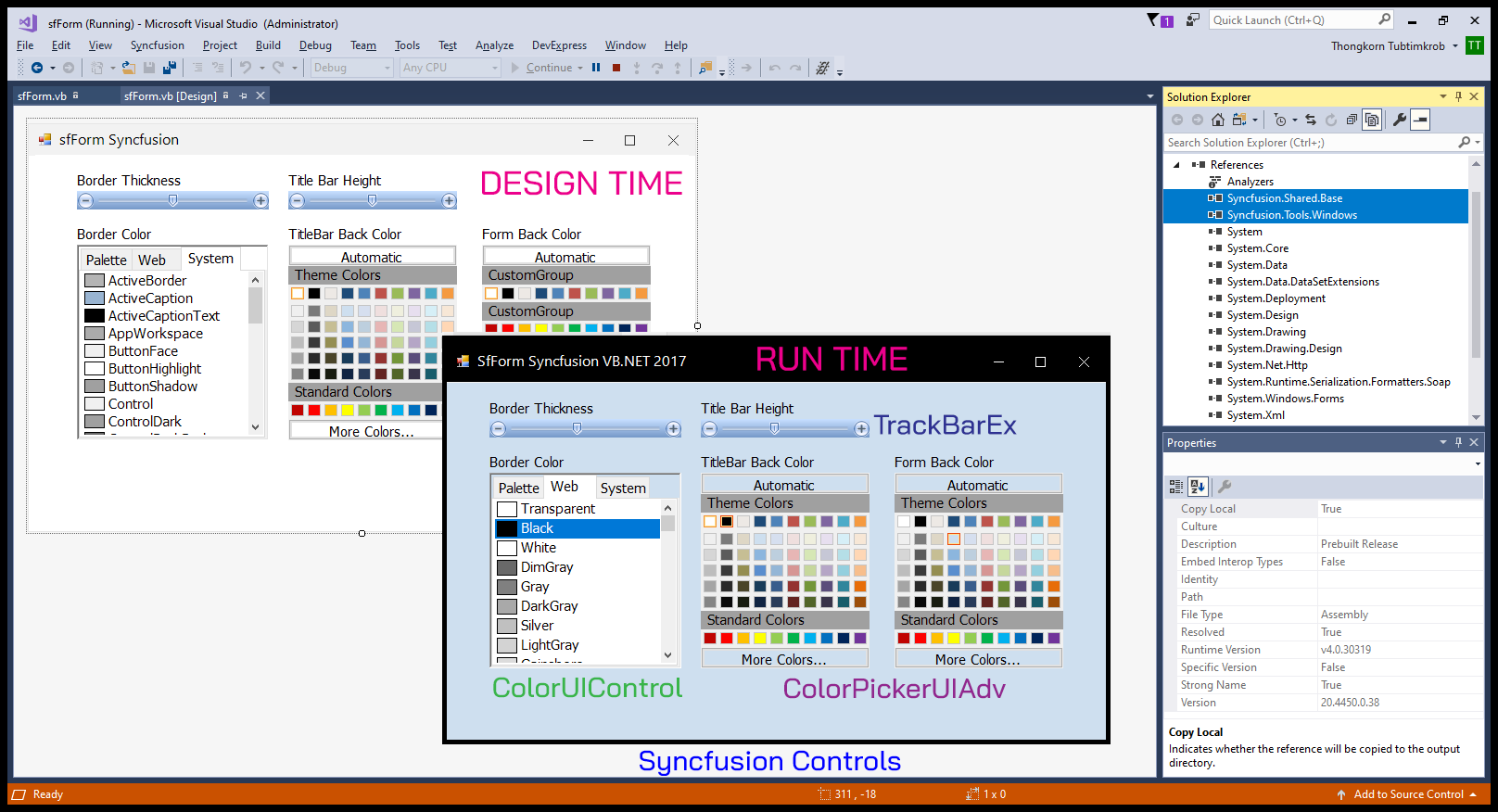Click plus icon of design-time Border Thickness slider

(260, 201)
